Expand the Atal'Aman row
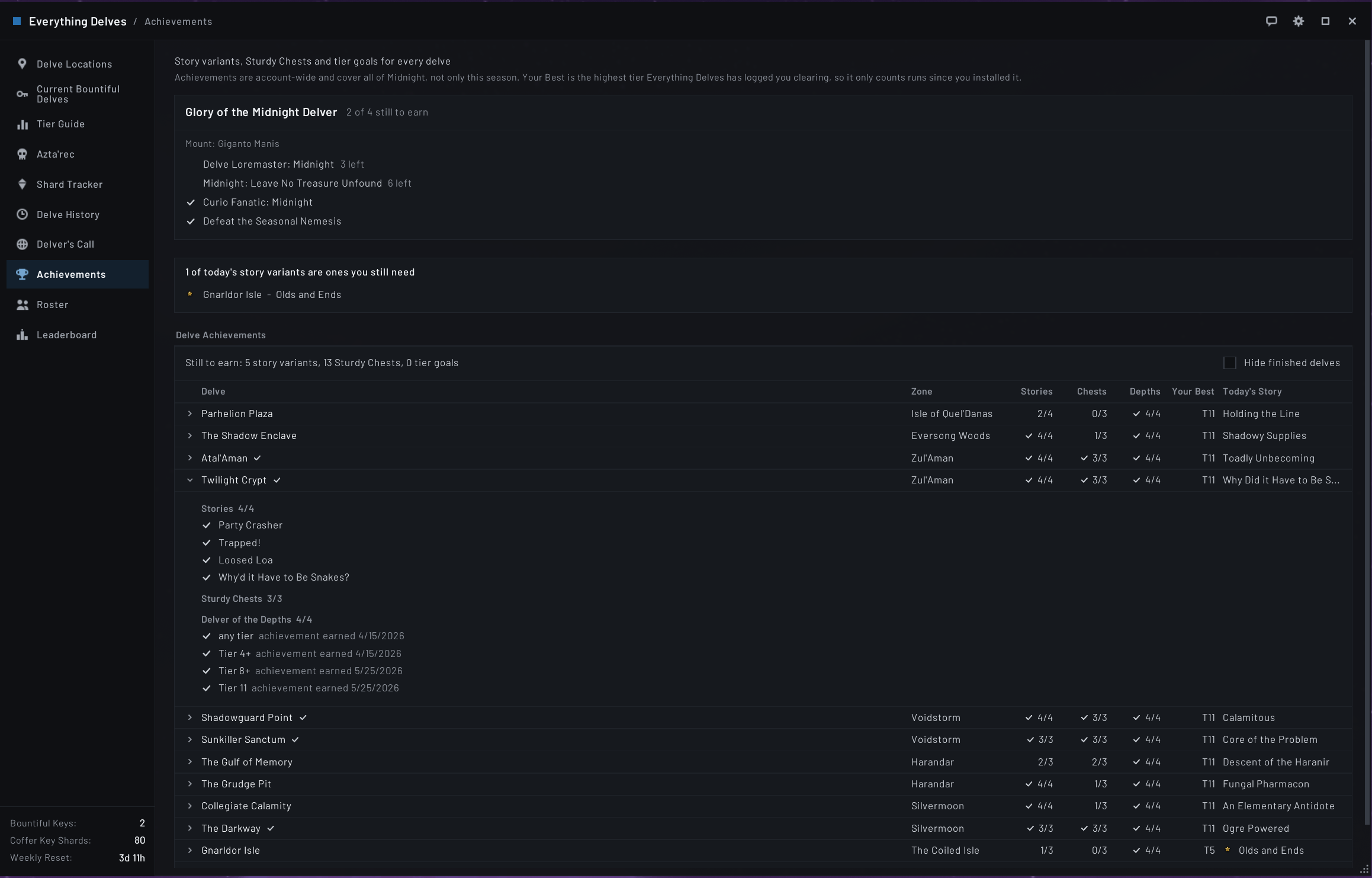The width and height of the screenshot is (1372, 878). click(189, 458)
